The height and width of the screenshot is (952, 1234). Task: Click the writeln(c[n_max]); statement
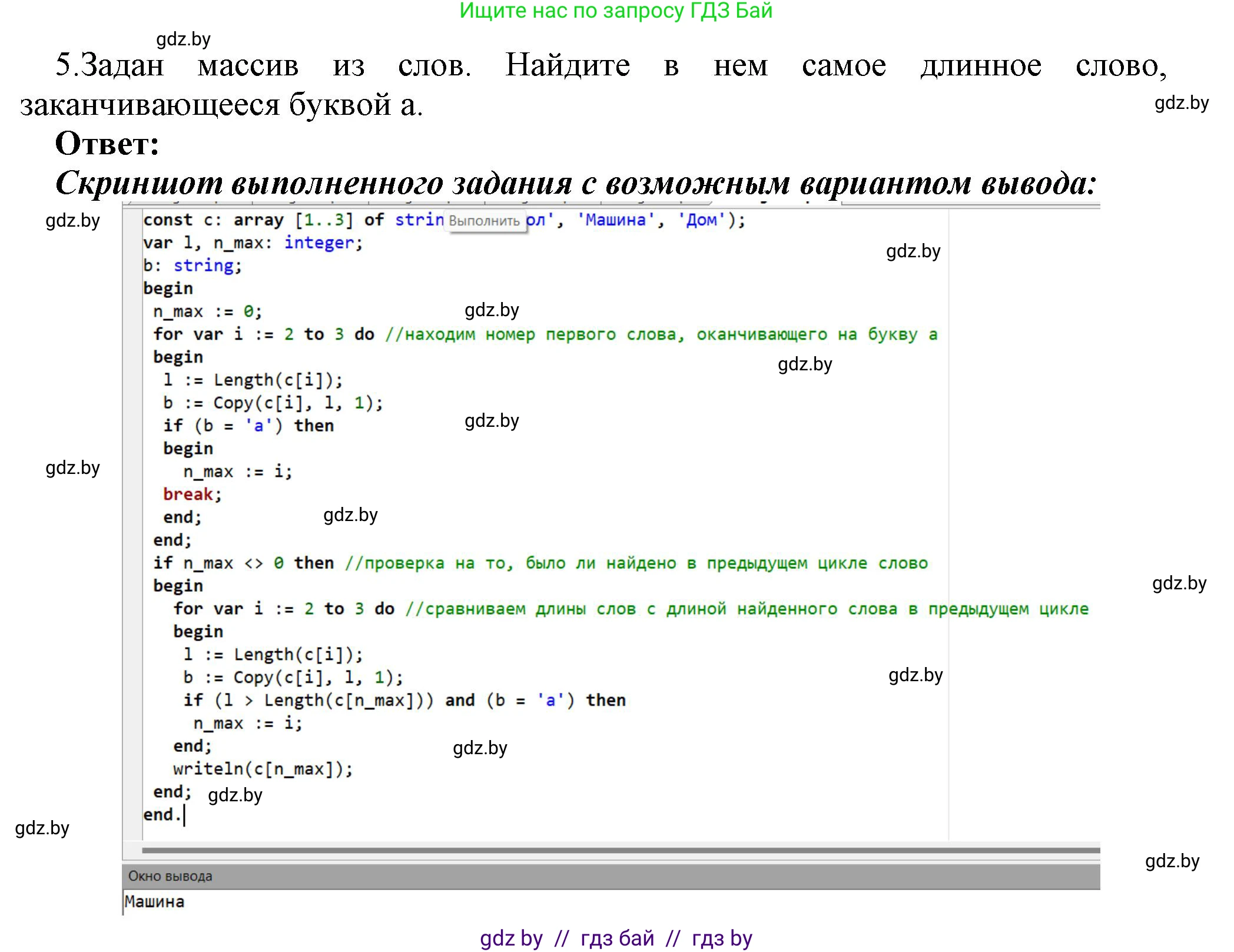[263, 769]
